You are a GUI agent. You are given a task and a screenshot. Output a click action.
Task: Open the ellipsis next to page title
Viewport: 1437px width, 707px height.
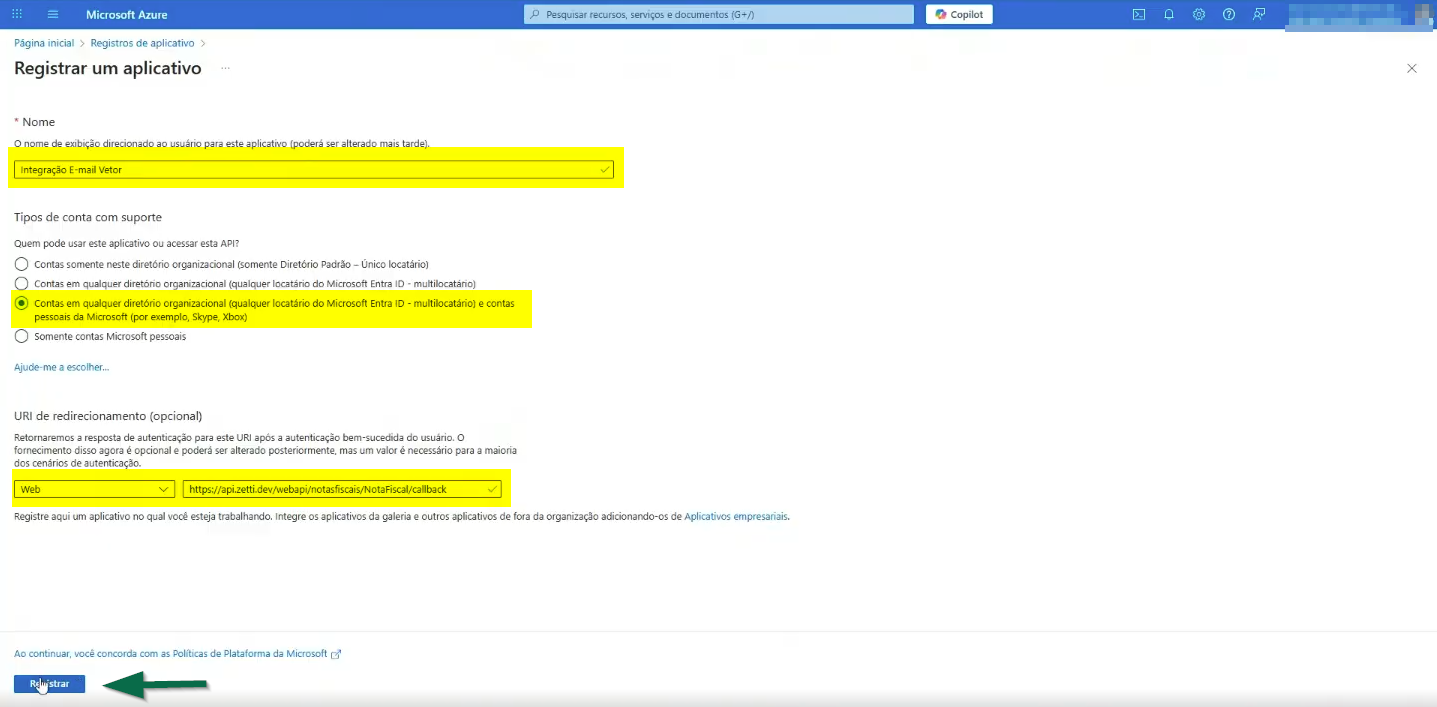226,68
